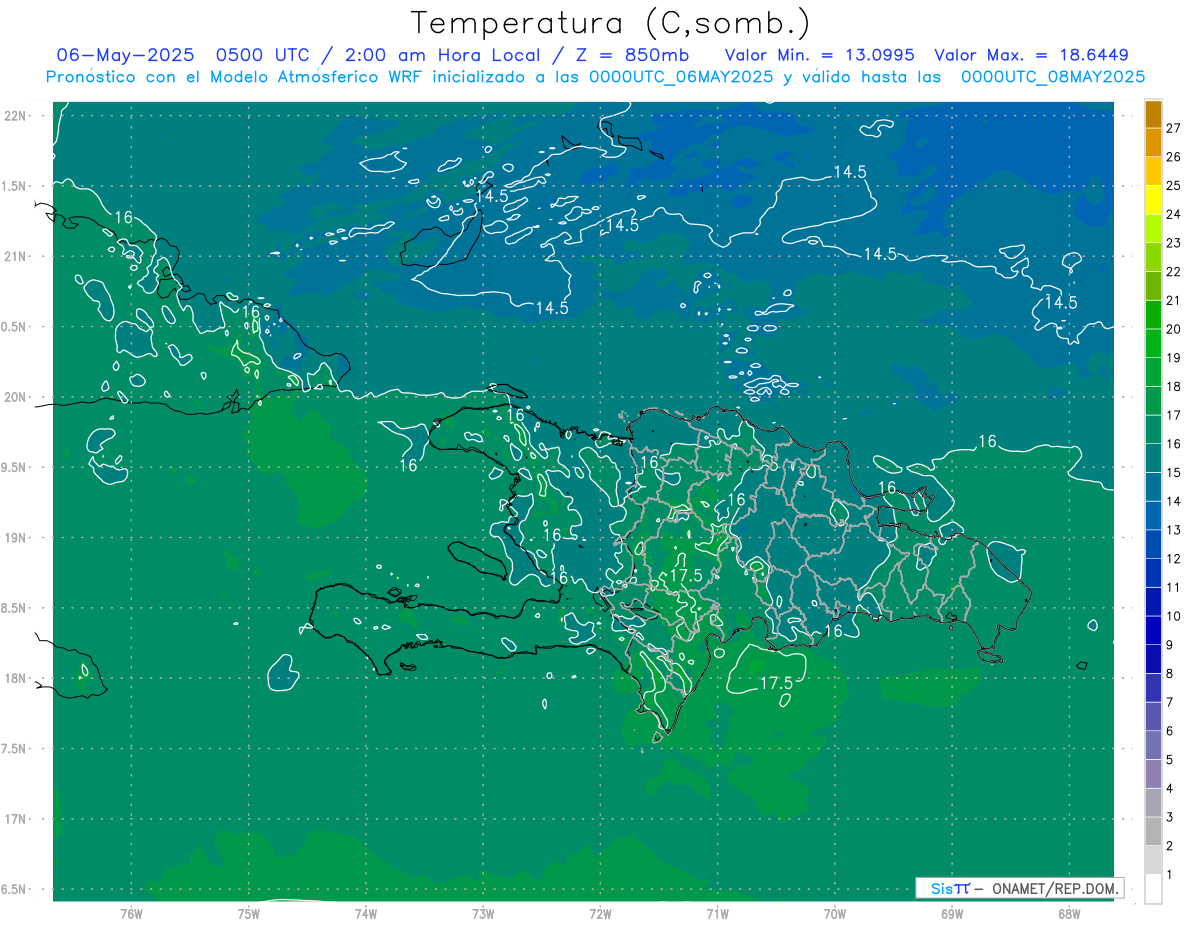1200x927 pixels.
Task: Click the '17.5' contour label over the sea south of the island
Action: [776, 683]
